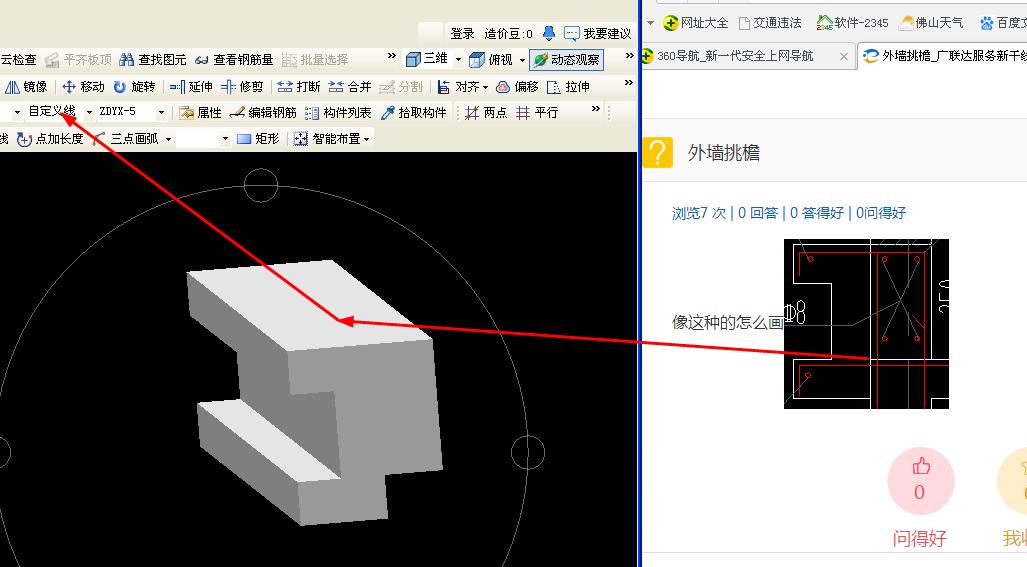Screen dimensions: 1027x567
Task: Open 构件列表 component list
Action: [x=339, y=113]
